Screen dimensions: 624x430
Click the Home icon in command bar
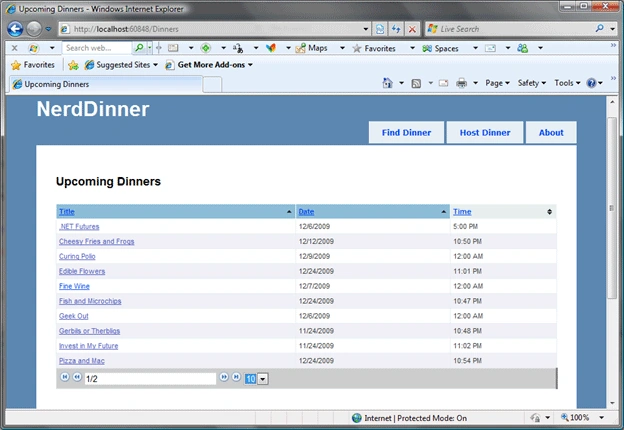pyautogui.click(x=387, y=83)
